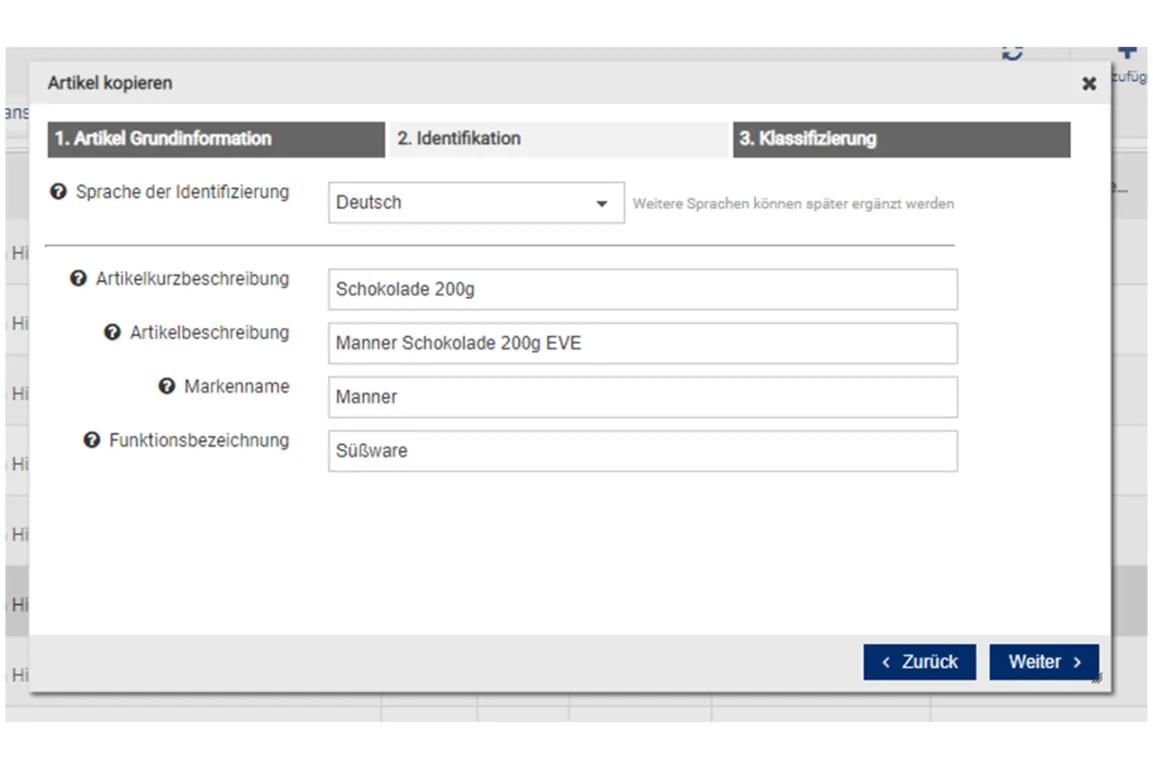
Task: Click the Artikelbeschreibung input field
Action: [643, 343]
